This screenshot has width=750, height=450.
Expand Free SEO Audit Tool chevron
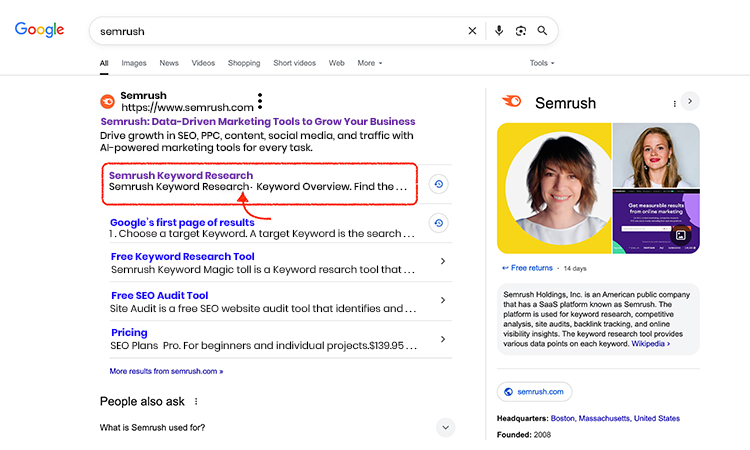pos(443,300)
